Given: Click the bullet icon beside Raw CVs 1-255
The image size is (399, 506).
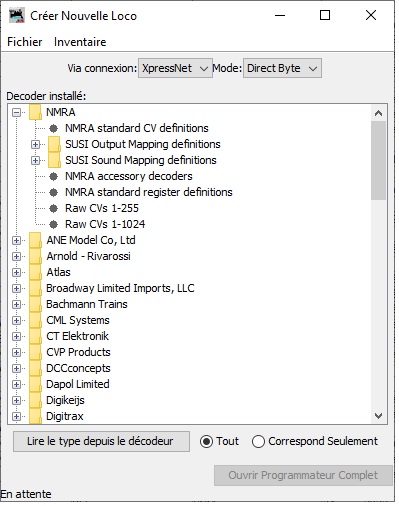Looking at the screenshot, I should pos(53,208).
